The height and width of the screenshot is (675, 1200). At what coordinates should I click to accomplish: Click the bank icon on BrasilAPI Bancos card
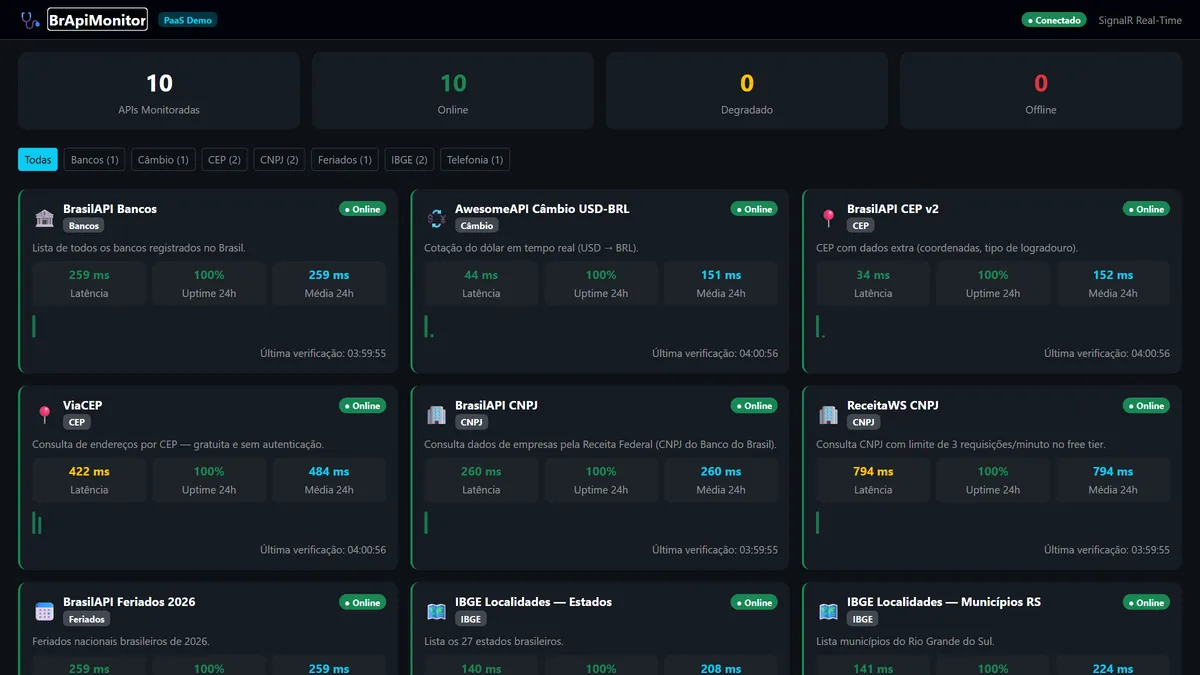click(x=44, y=217)
